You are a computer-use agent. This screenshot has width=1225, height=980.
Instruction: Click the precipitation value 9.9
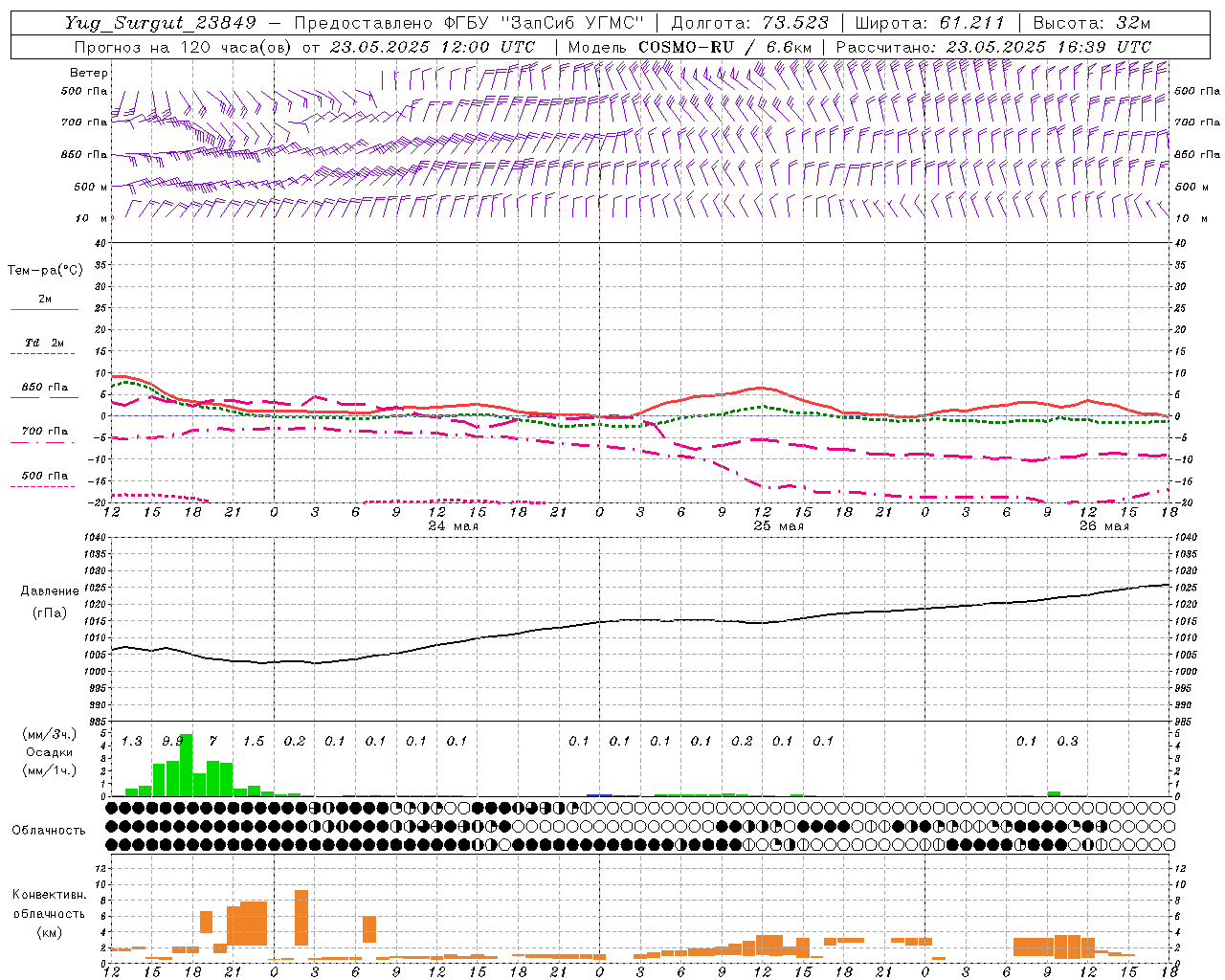click(x=172, y=741)
